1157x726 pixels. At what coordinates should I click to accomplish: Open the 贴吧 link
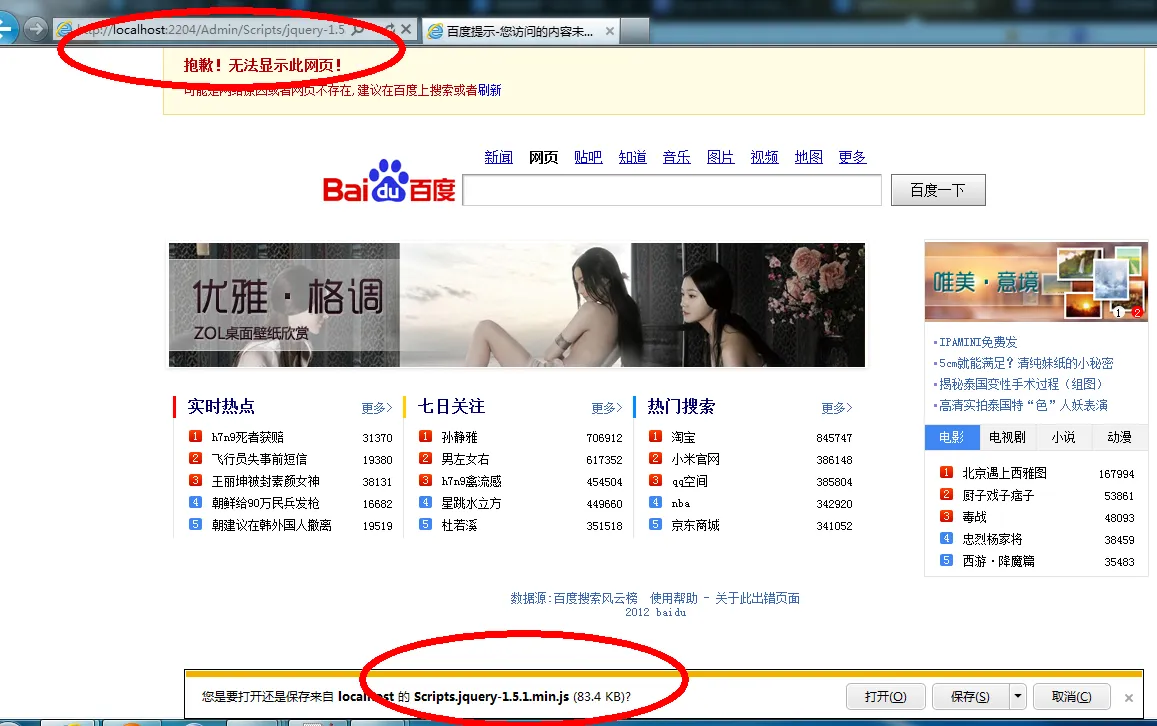click(x=588, y=157)
